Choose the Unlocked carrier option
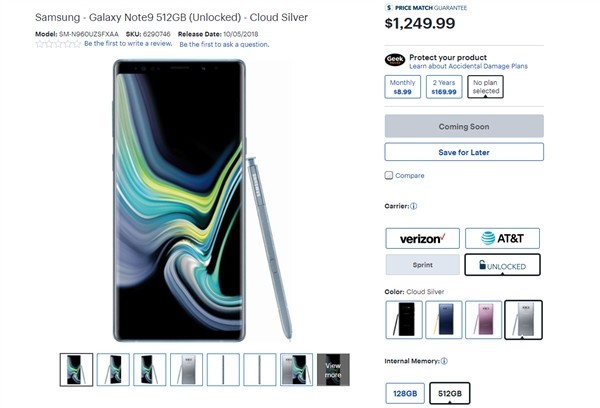 [x=502, y=265]
